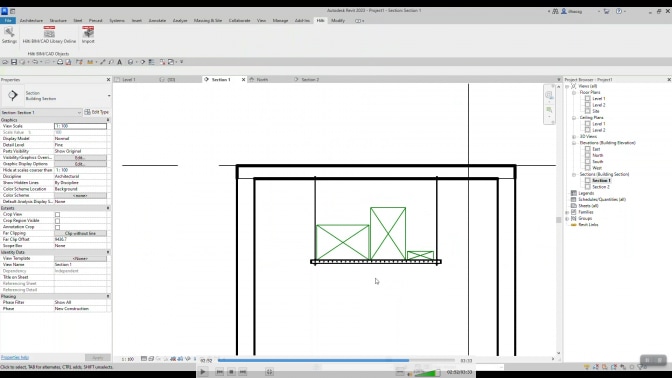Collapse the Ceiling Plans tree node
672x378 pixels.
[x=574, y=117]
